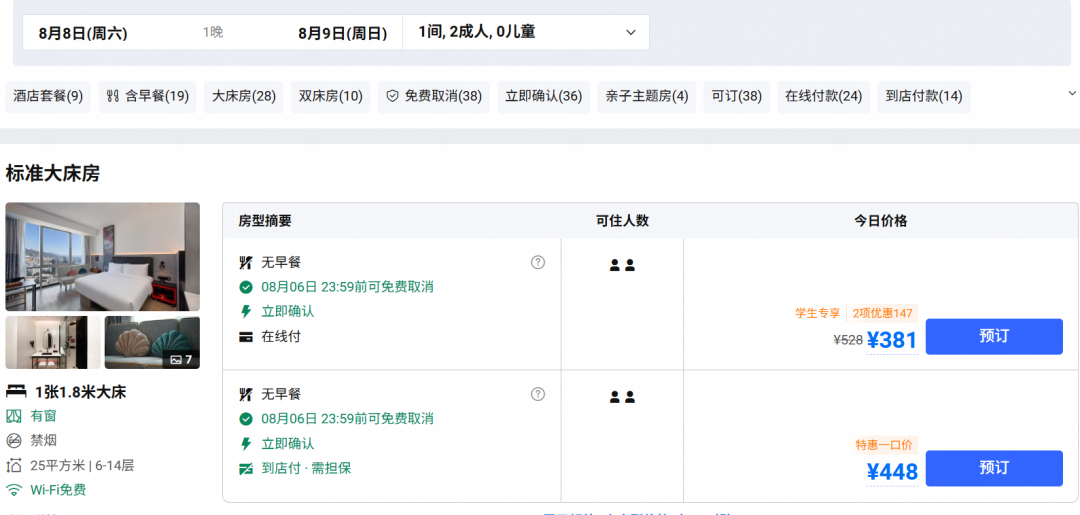
Task: Click the lightning bolt icon in the ¥381 row
Action: (245, 312)
